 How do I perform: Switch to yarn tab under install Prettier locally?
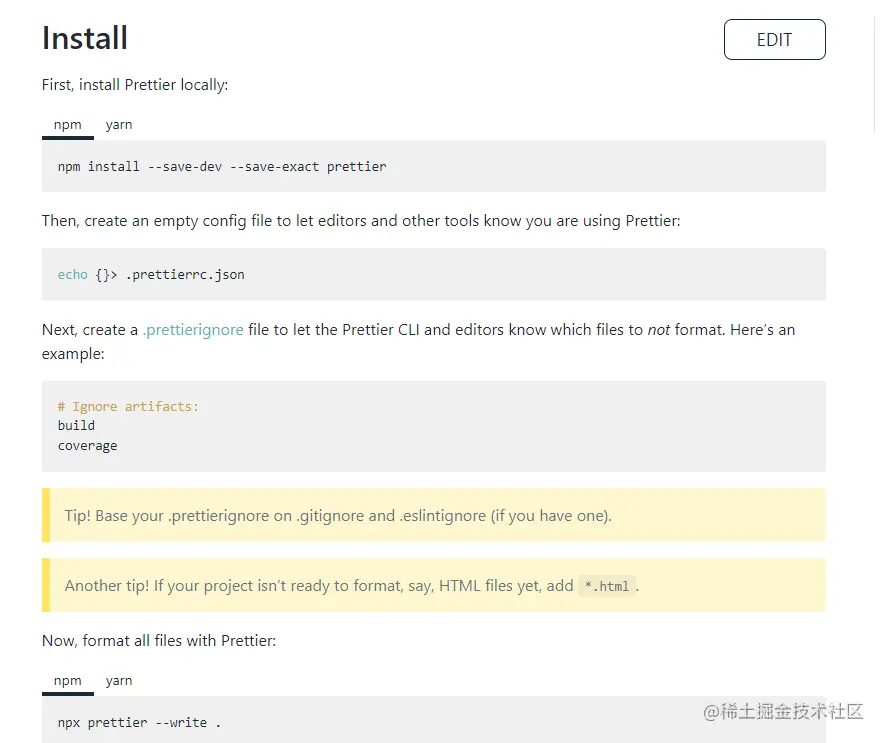point(119,125)
